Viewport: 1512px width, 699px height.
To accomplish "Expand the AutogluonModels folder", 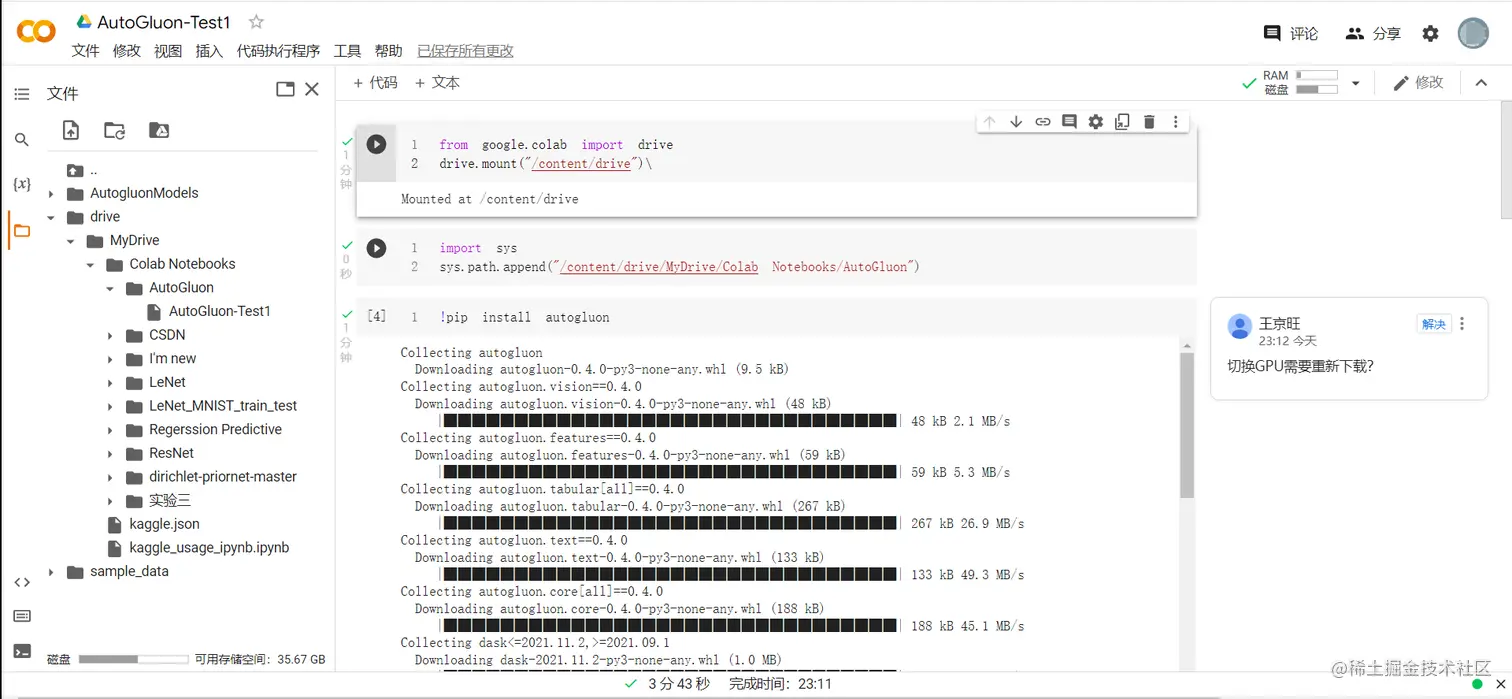I will click(x=51, y=193).
